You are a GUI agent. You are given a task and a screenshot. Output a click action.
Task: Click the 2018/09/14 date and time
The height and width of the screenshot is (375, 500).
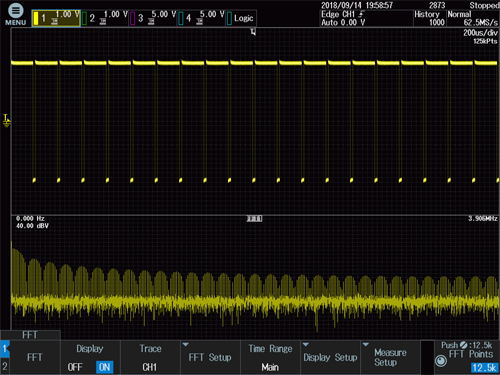pyautogui.click(x=357, y=5)
